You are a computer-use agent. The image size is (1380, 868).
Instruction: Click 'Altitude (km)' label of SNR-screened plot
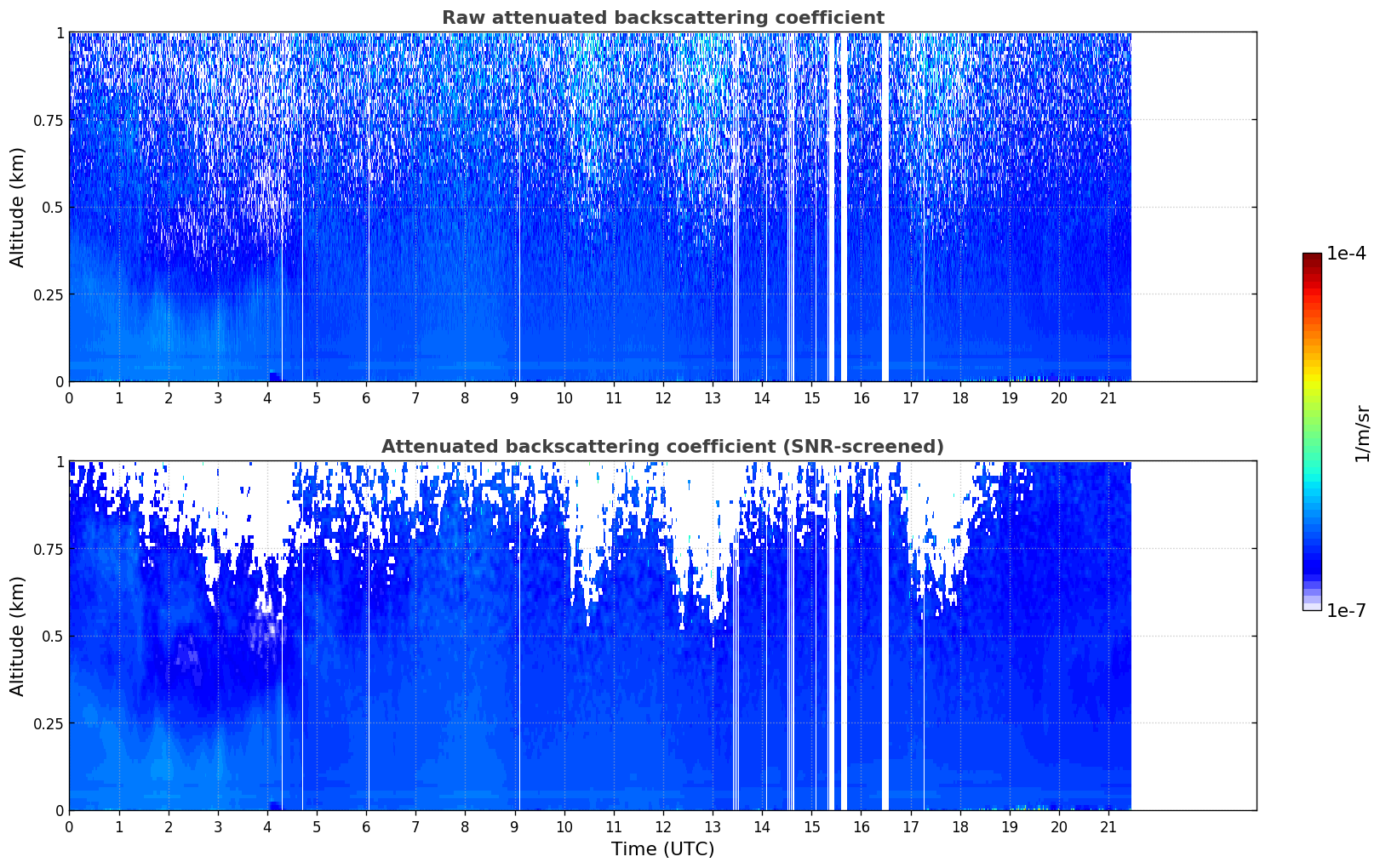(x=18, y=636)
